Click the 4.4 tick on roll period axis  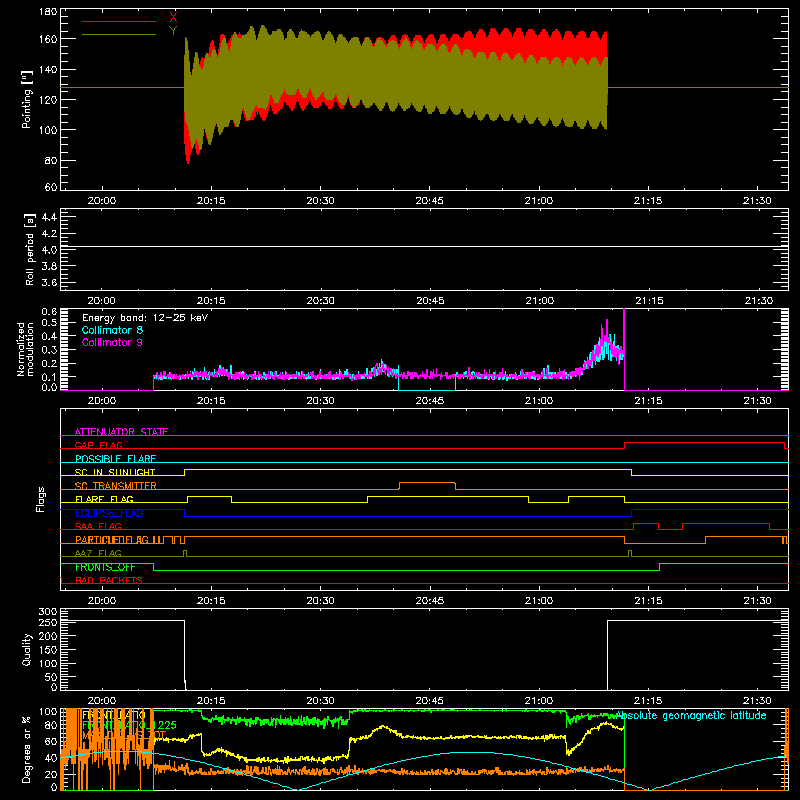click(49, 217)
